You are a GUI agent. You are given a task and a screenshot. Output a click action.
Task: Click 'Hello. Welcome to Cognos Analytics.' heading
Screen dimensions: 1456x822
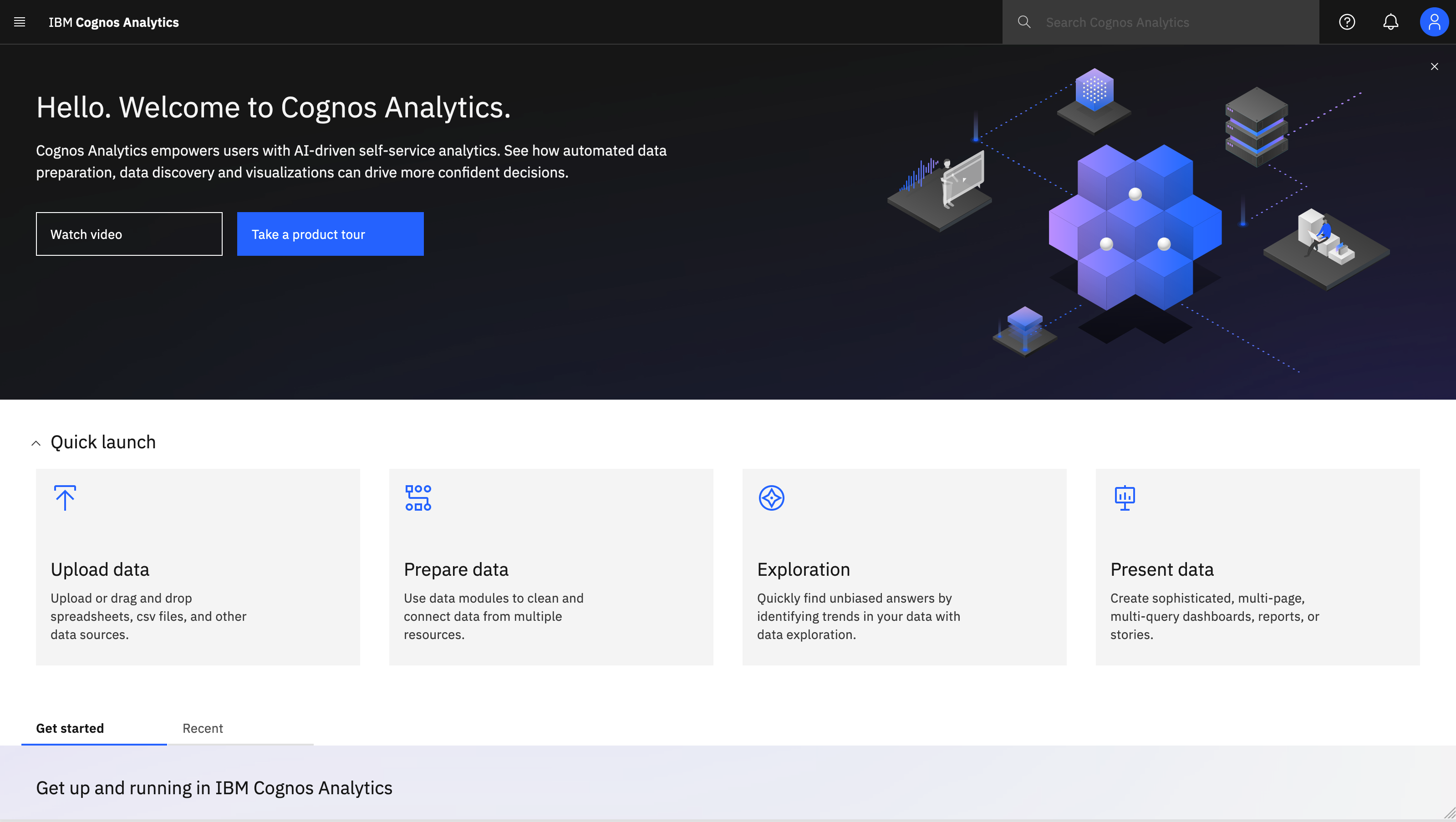274,107
